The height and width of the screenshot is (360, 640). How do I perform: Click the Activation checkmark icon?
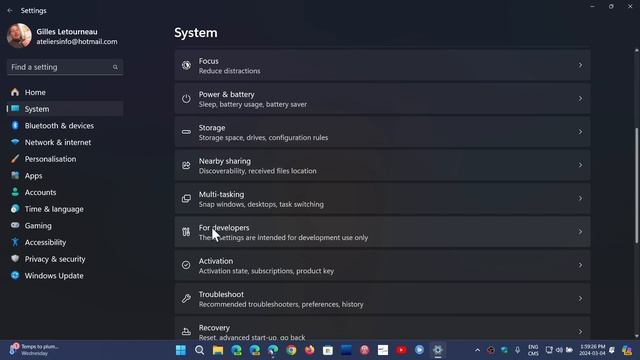(186, 265)
